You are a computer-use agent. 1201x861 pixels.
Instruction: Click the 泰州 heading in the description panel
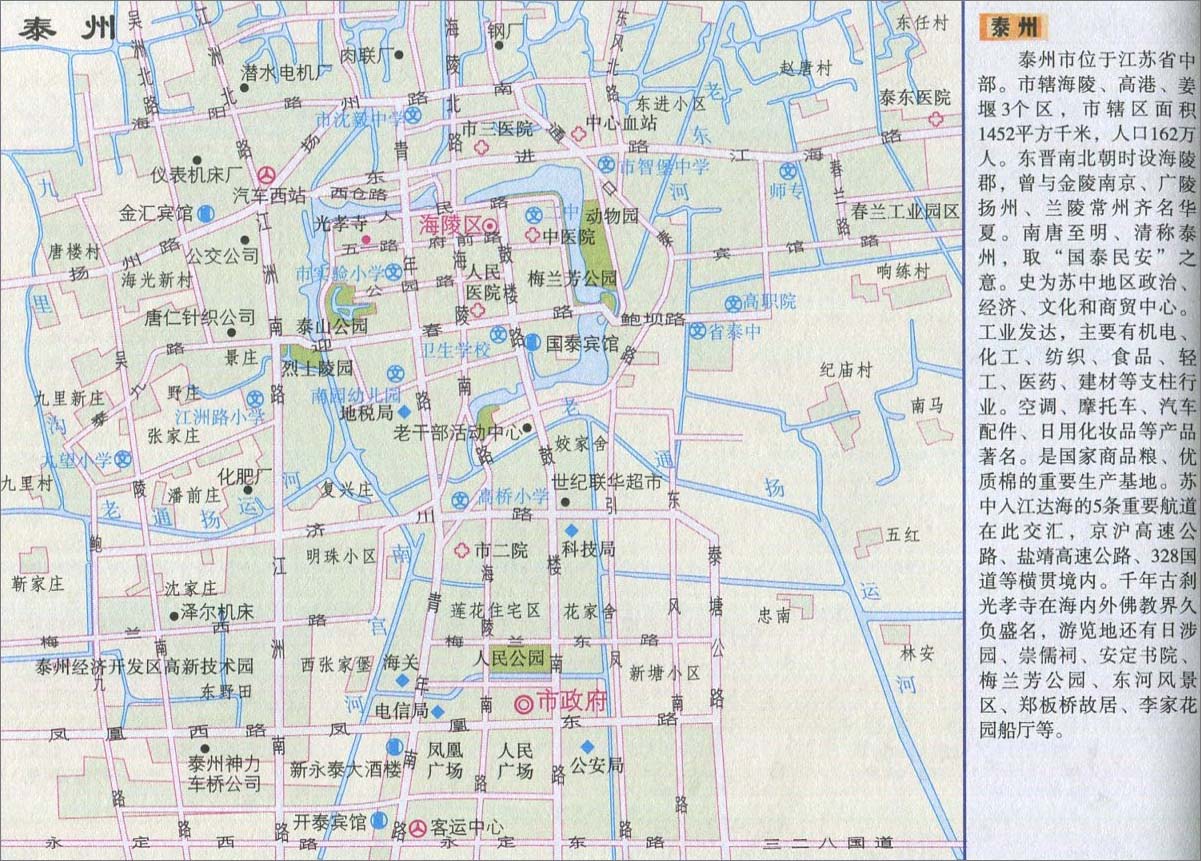(x=1014, y=27)
